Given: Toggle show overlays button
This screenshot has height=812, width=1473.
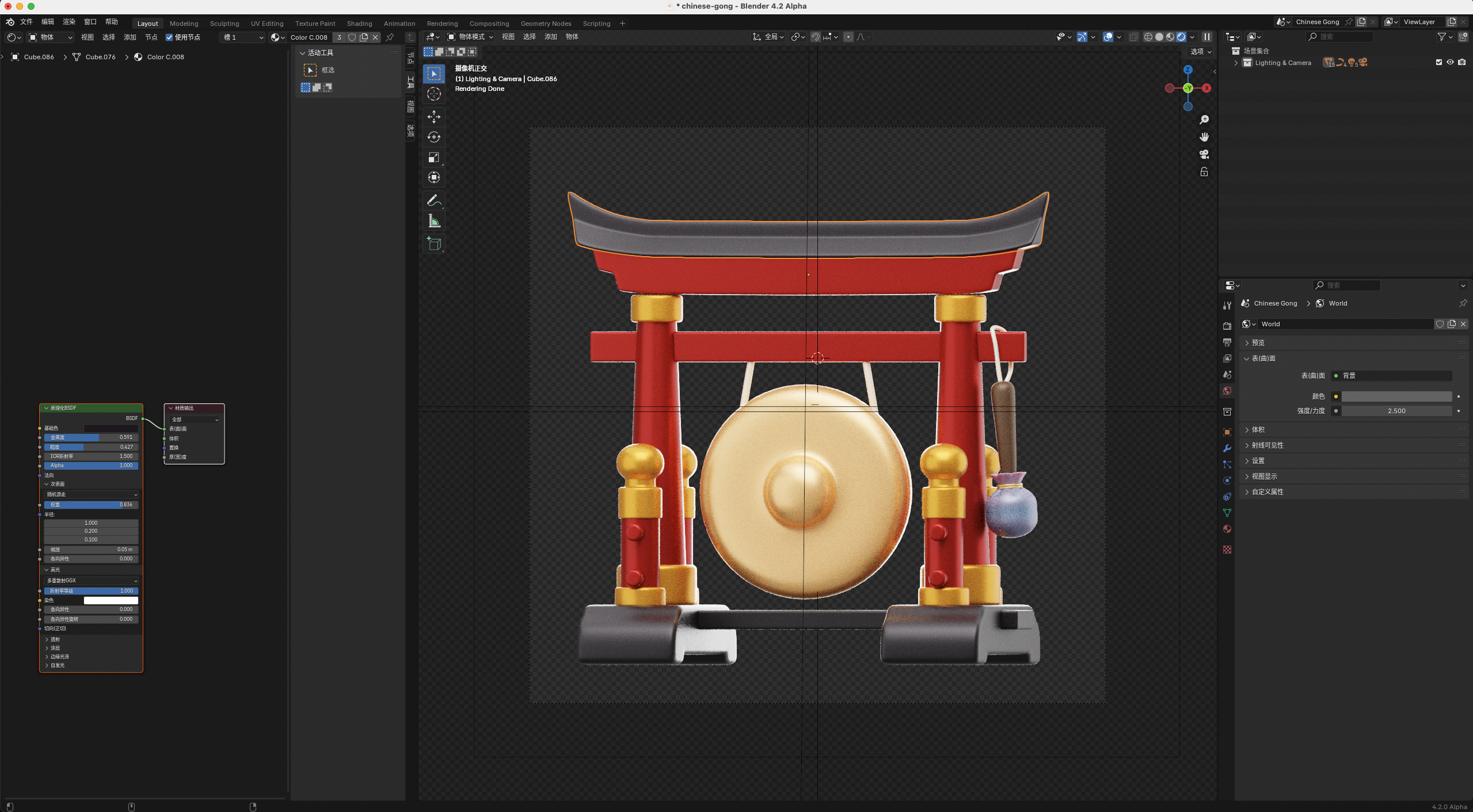Looking at the screenshot, I should point(1108,37).
